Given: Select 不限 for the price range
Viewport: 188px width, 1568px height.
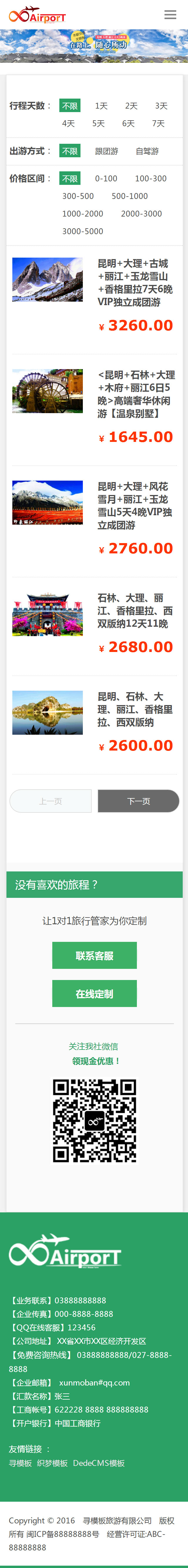Looking at the screenshot, I should [70, 178].
